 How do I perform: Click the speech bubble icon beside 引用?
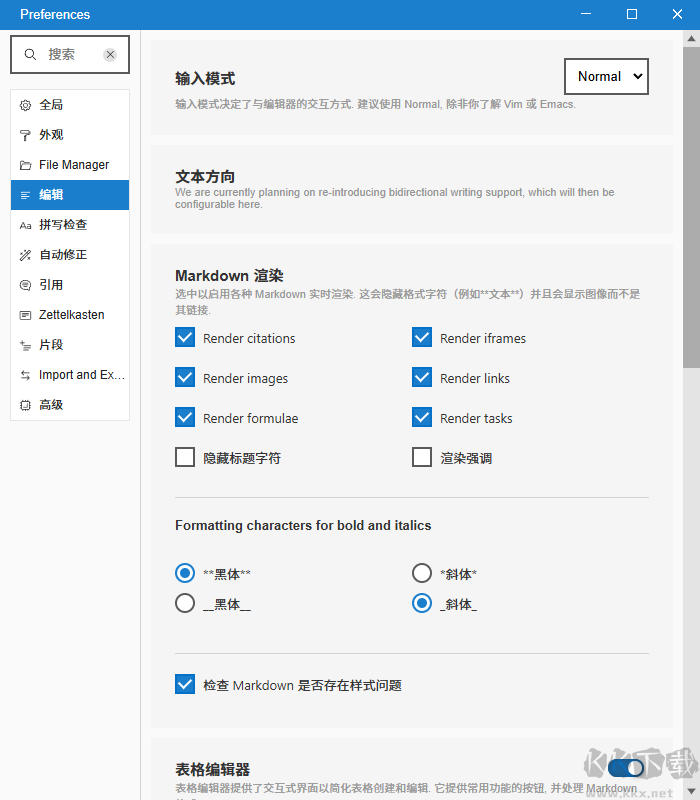(x=25, y=285)
